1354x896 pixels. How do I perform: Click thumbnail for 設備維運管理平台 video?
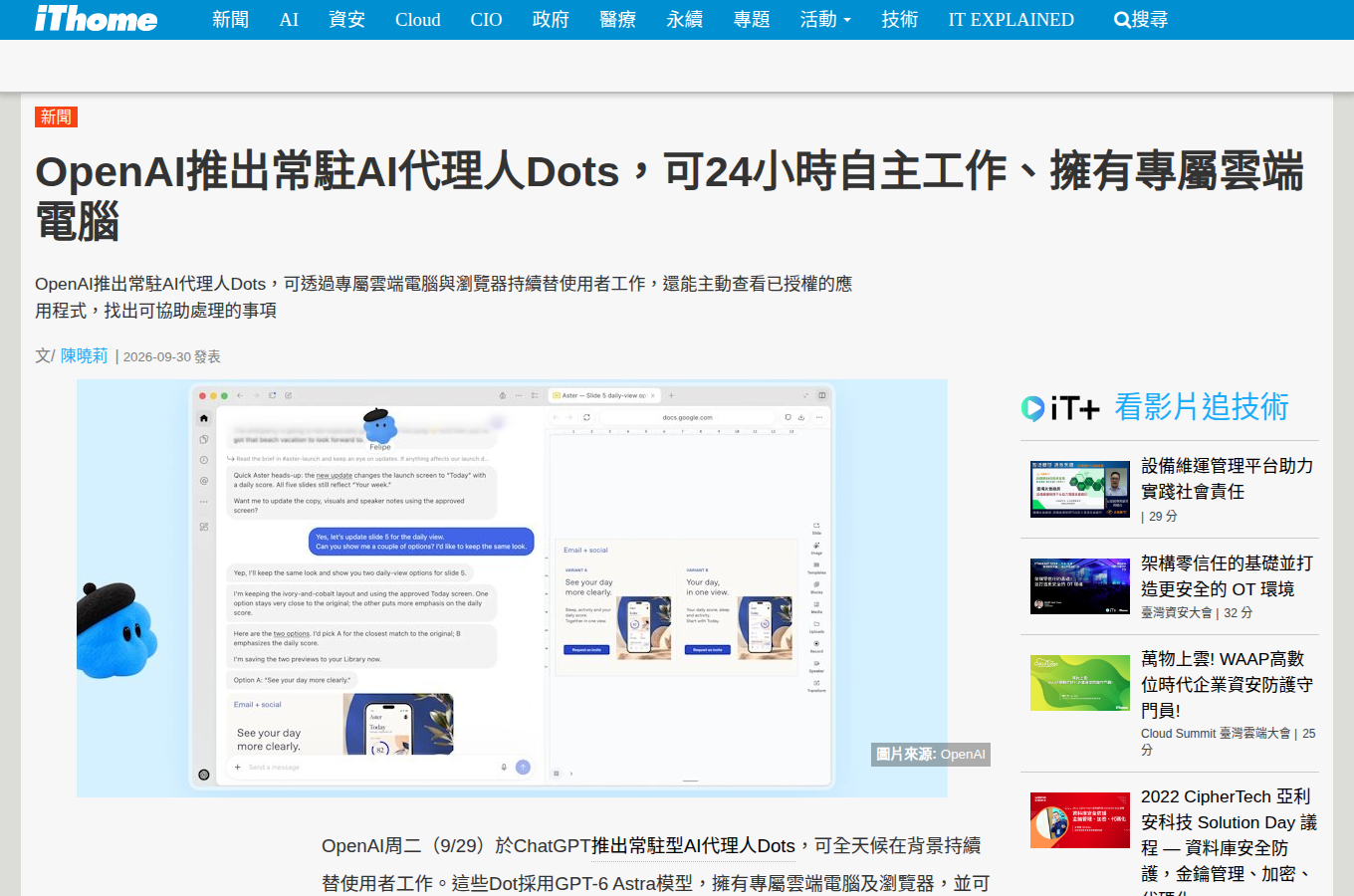pyautogui.click(x=1080, y=489)
